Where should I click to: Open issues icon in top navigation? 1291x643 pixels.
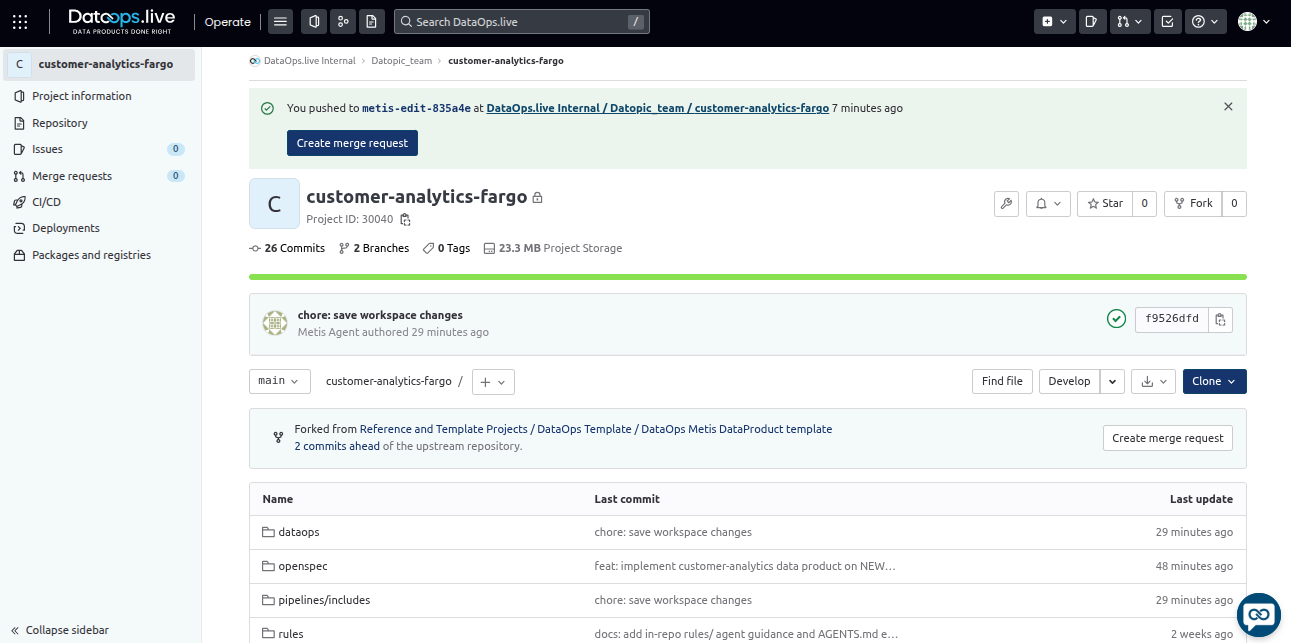click(x=1092, y=21)
